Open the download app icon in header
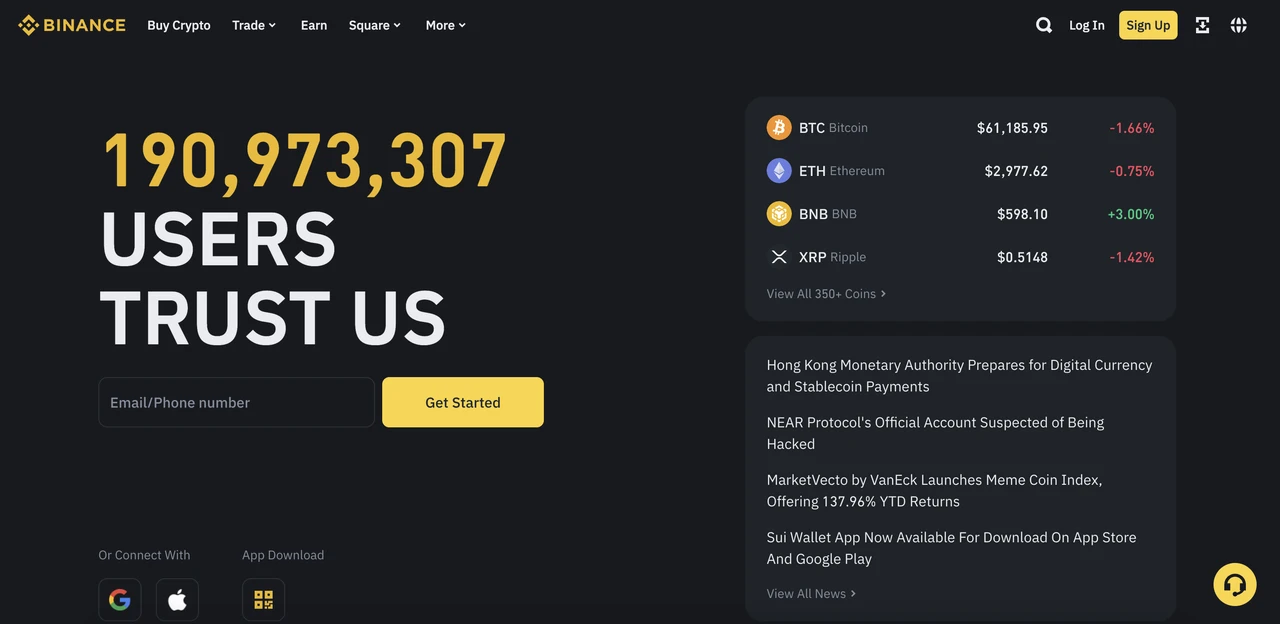Screen dimensions: 1280x624 coord(1203,25)
